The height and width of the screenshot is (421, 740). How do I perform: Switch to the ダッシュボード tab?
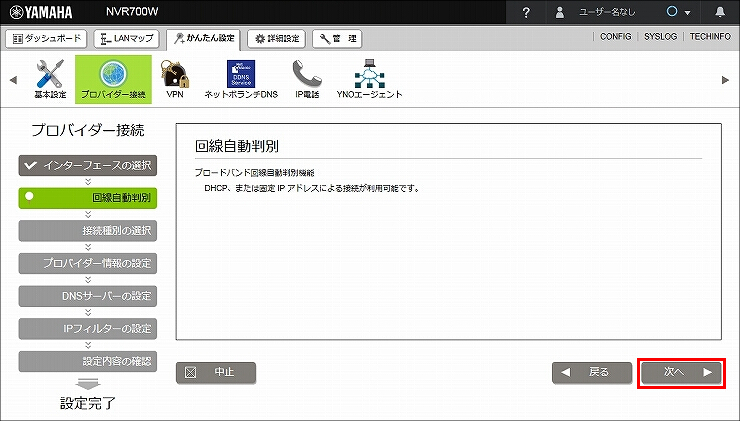click(46, 39)
